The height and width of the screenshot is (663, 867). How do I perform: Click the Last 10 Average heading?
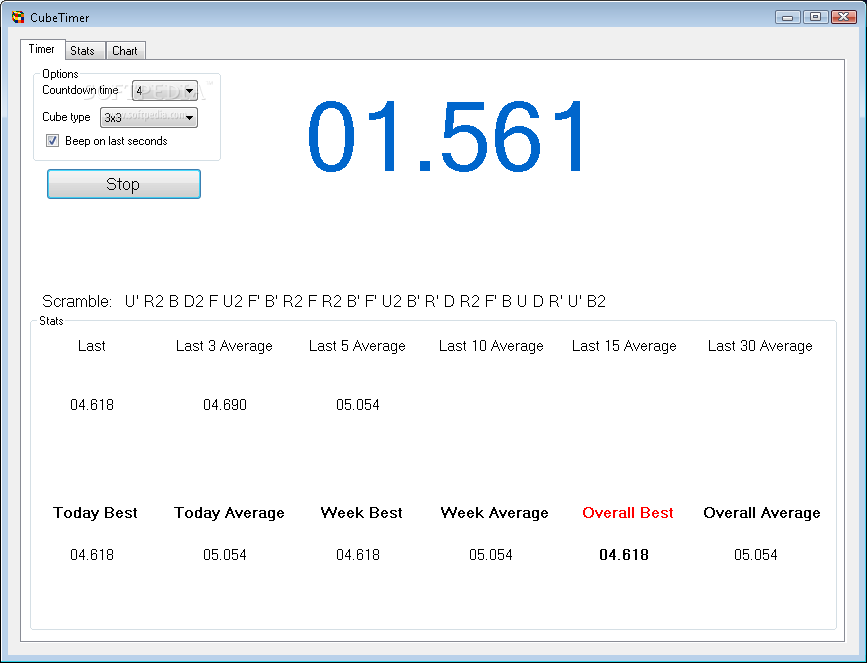[491, 346]
